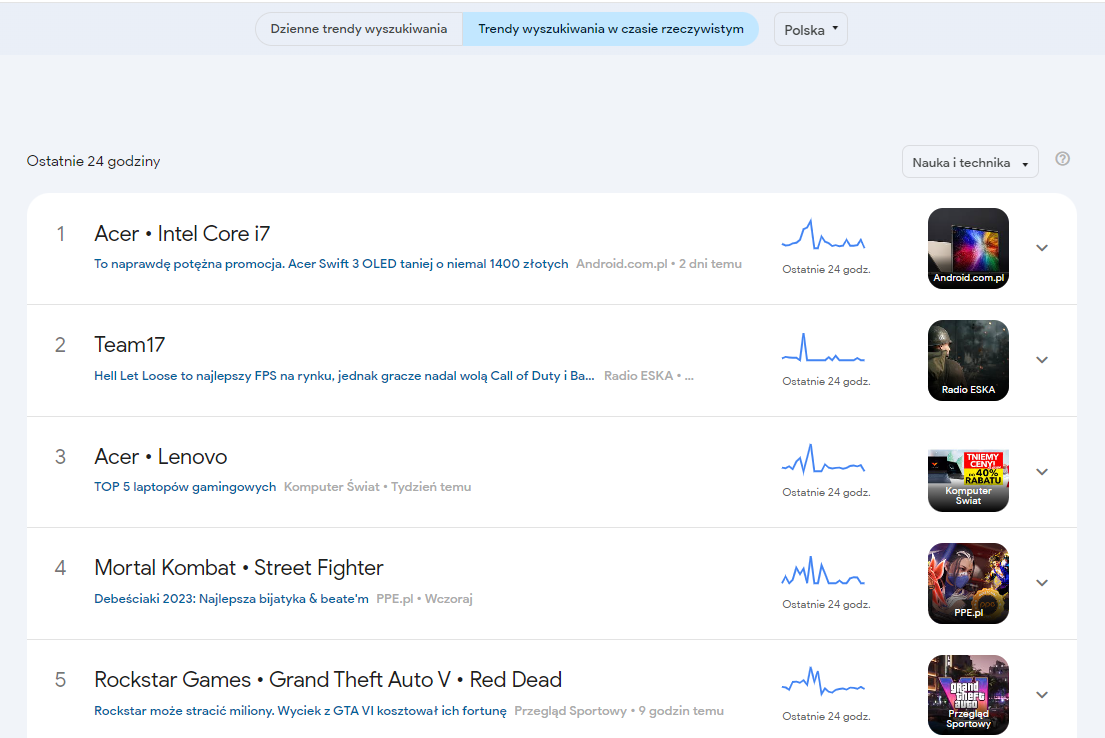The height and width of the screenshot is (738, 1105).
Task: Open the Komputer Świat article thumbnail
Action: point(968,480)
